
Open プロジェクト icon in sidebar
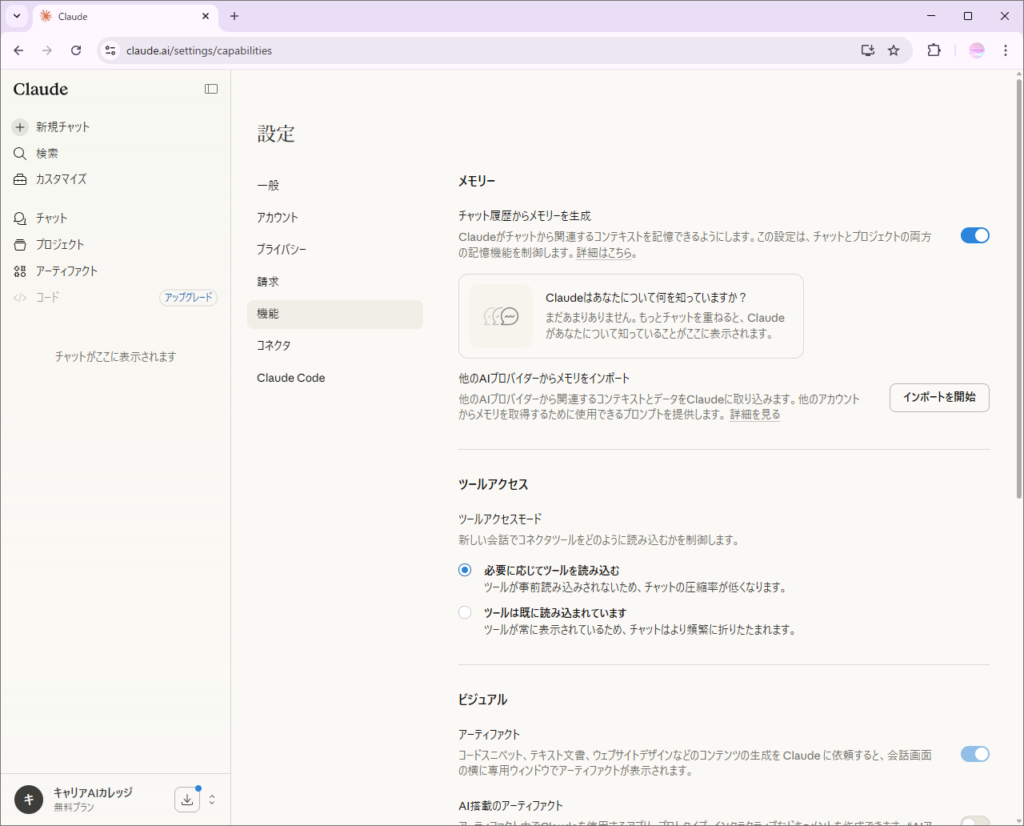pyautogui.click(x=20, y=244)
